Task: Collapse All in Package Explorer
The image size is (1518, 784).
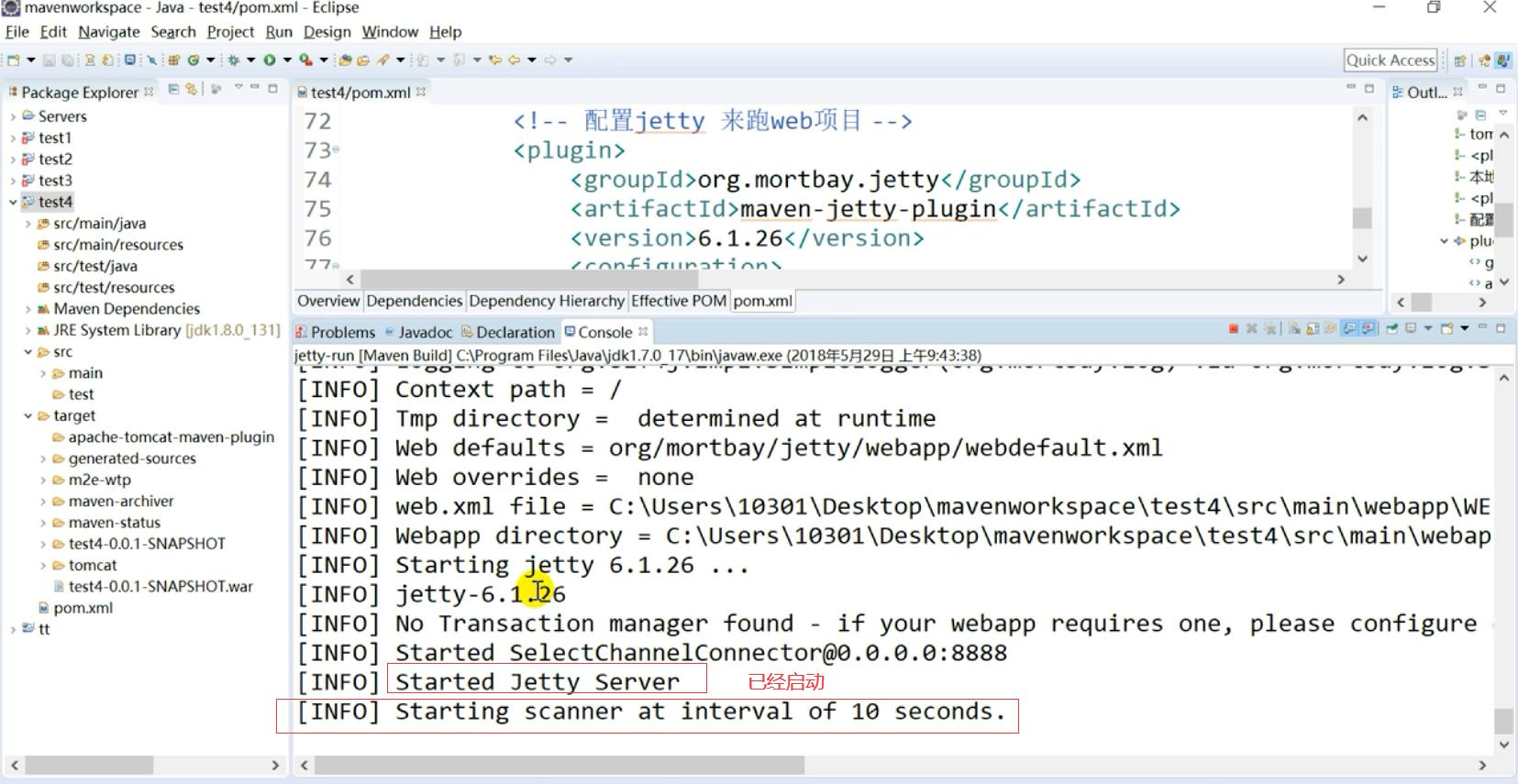Action: (173, 89)
